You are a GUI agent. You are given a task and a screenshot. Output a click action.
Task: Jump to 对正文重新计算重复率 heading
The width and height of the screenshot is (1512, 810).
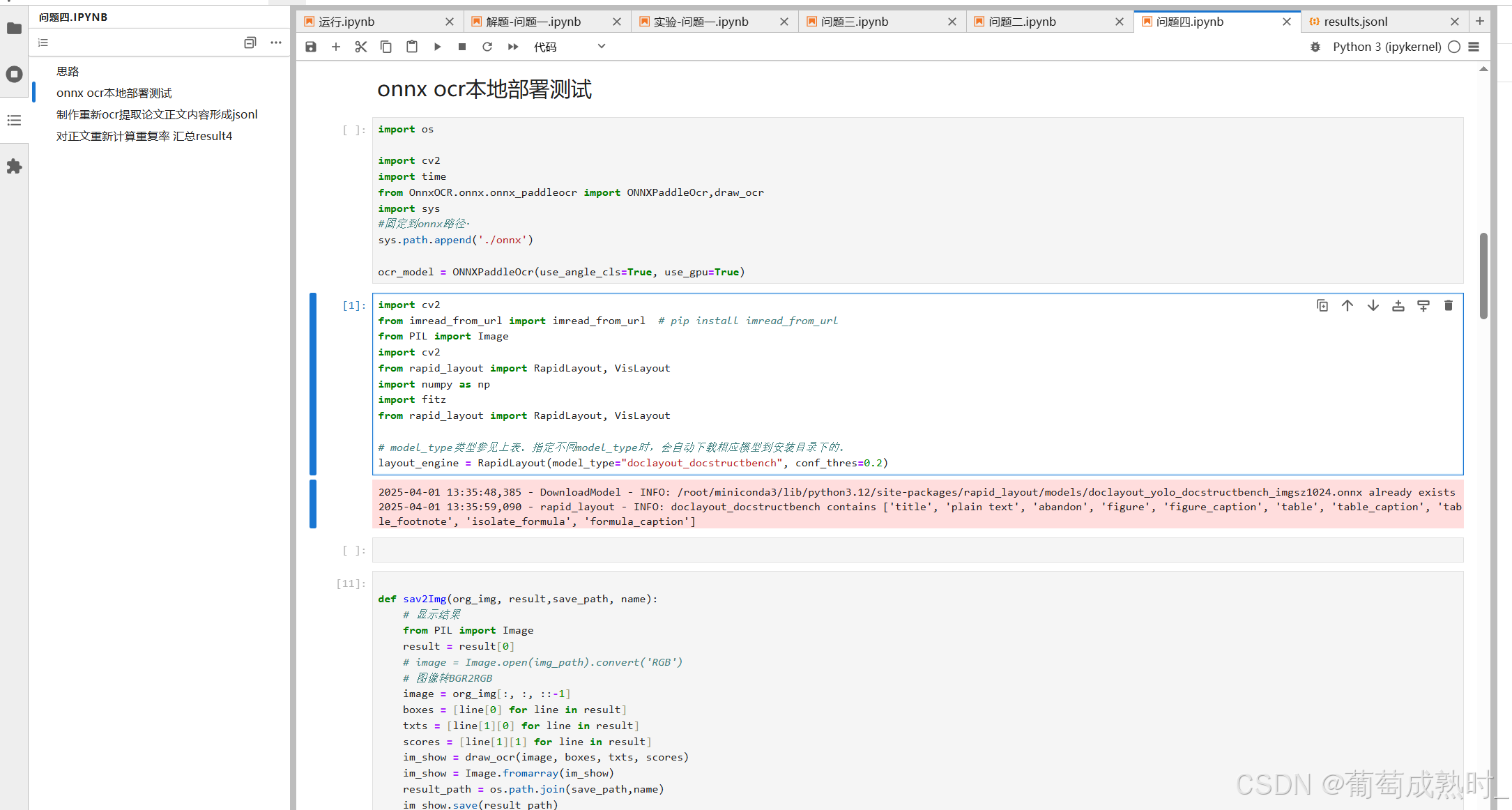[144, 136]
